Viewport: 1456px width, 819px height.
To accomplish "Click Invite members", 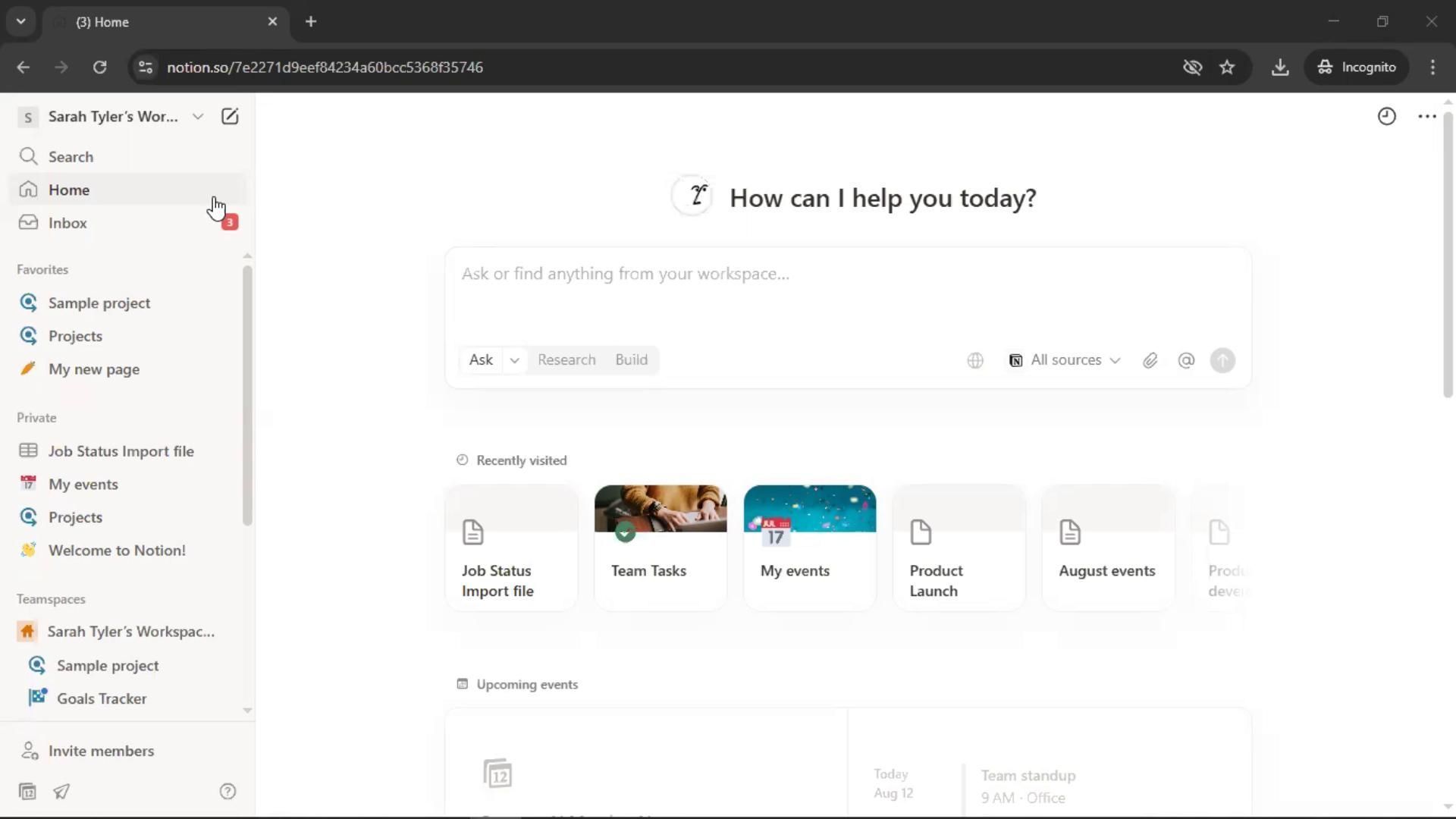I will 101,751.
